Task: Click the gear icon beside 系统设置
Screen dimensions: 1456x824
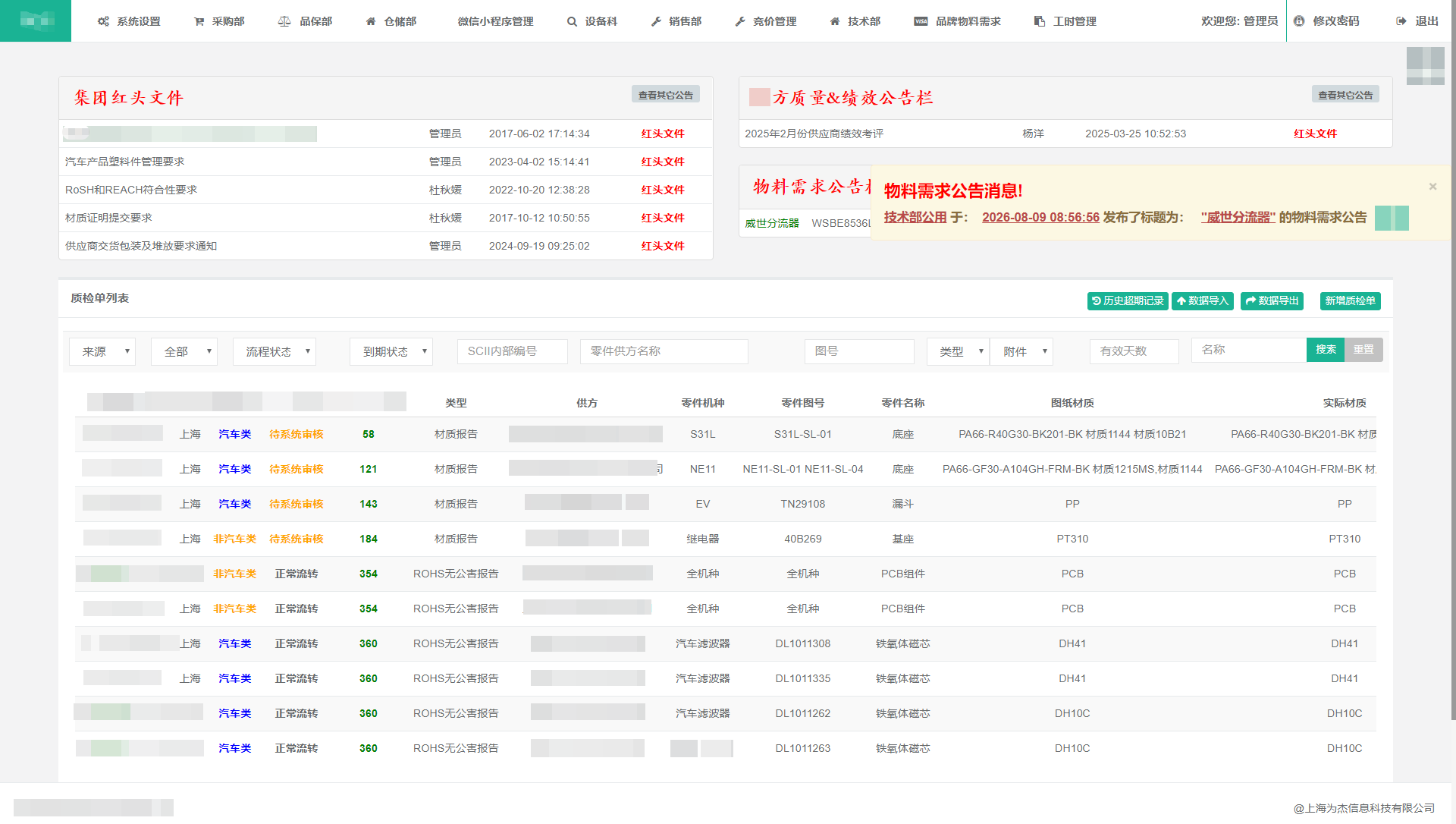Action: pyautogui.click(x=103, y=21)
